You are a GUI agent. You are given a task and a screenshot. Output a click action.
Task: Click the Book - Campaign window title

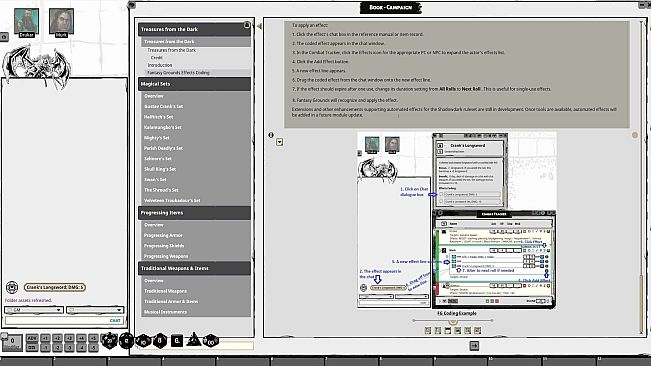[x=390, y=7]
